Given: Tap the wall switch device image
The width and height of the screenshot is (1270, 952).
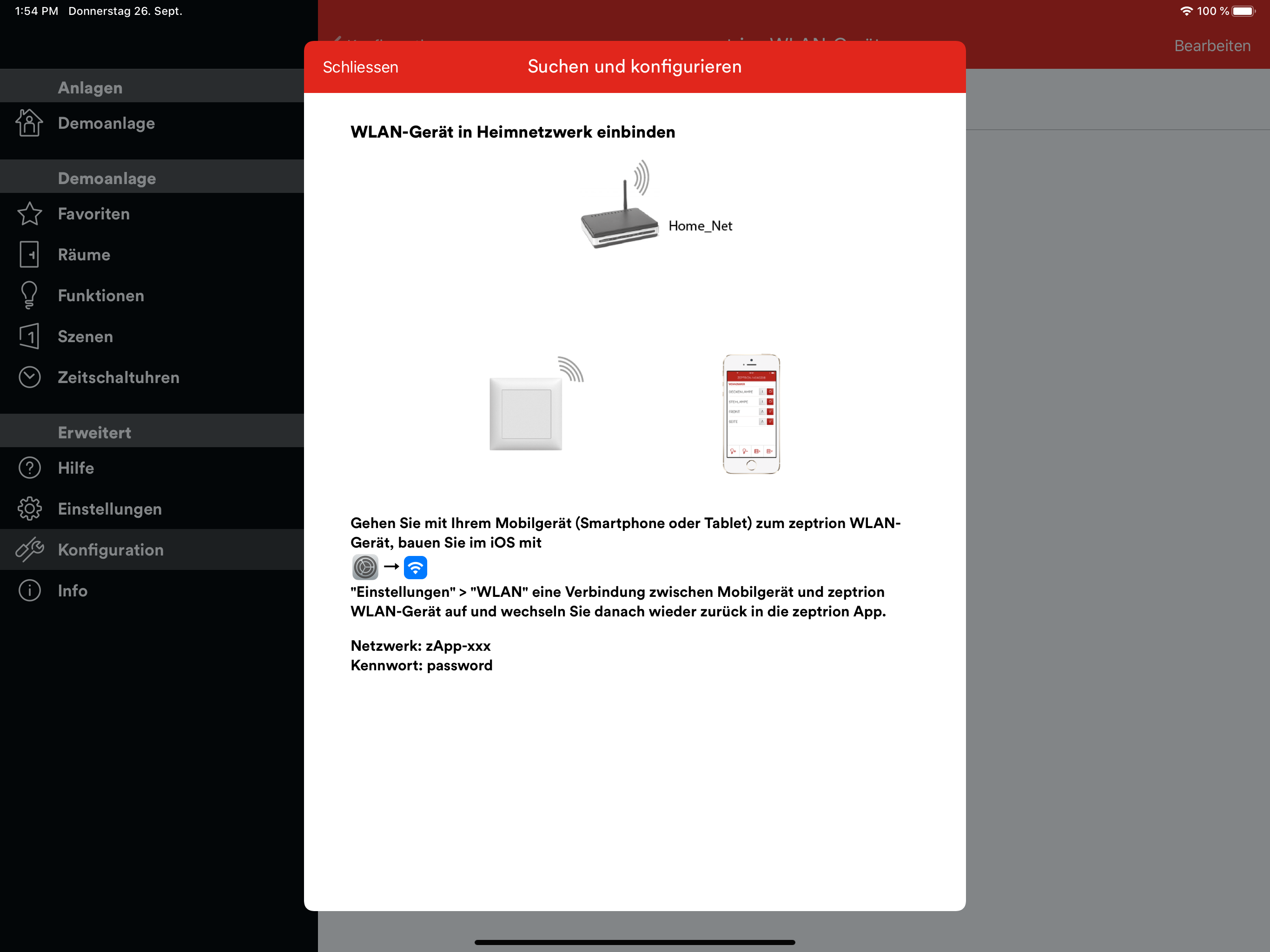Looking at the screenshot, I should click(x=526, y=412).
